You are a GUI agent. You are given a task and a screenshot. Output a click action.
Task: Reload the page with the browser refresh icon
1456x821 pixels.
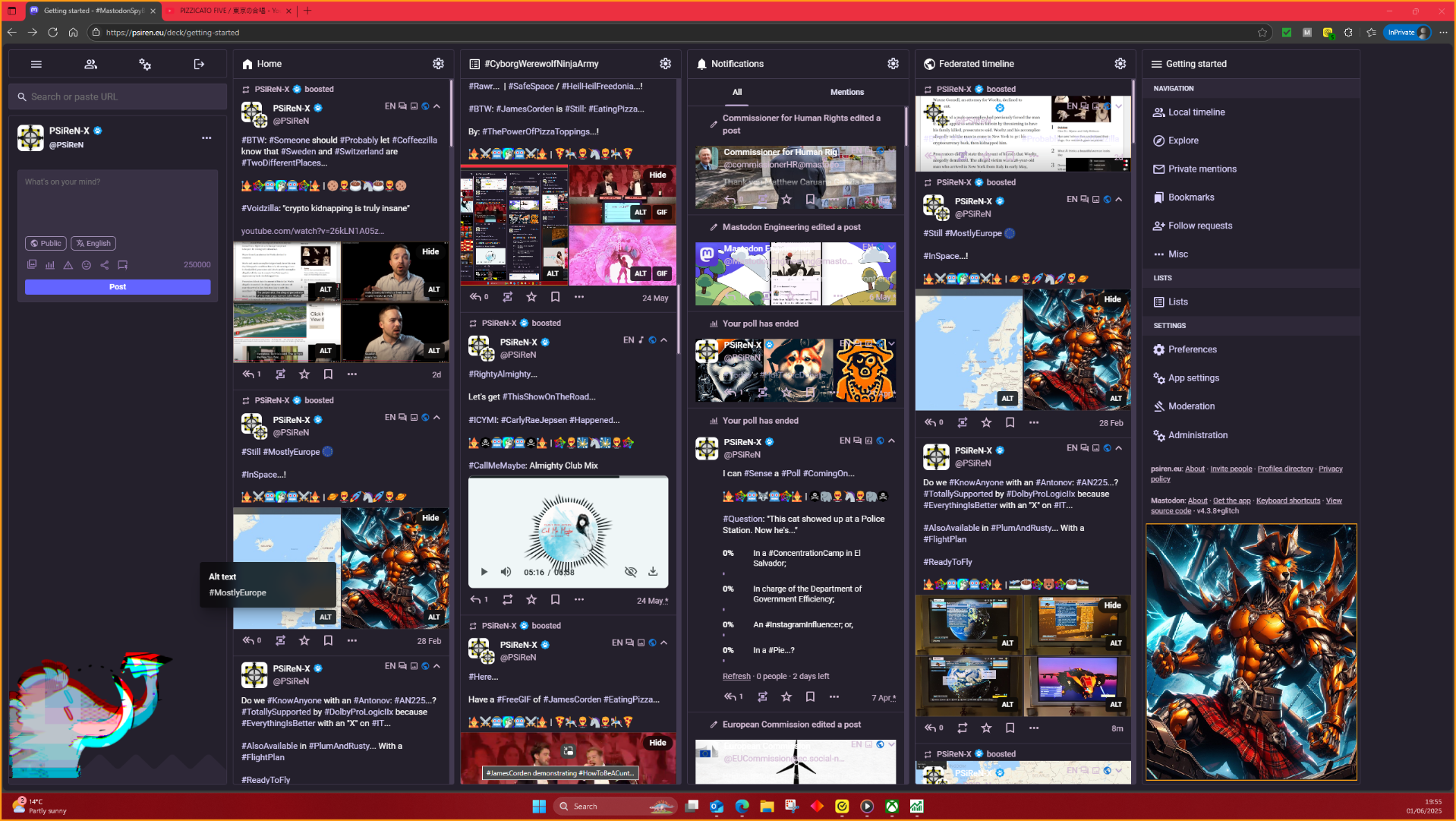click(52, 33)
